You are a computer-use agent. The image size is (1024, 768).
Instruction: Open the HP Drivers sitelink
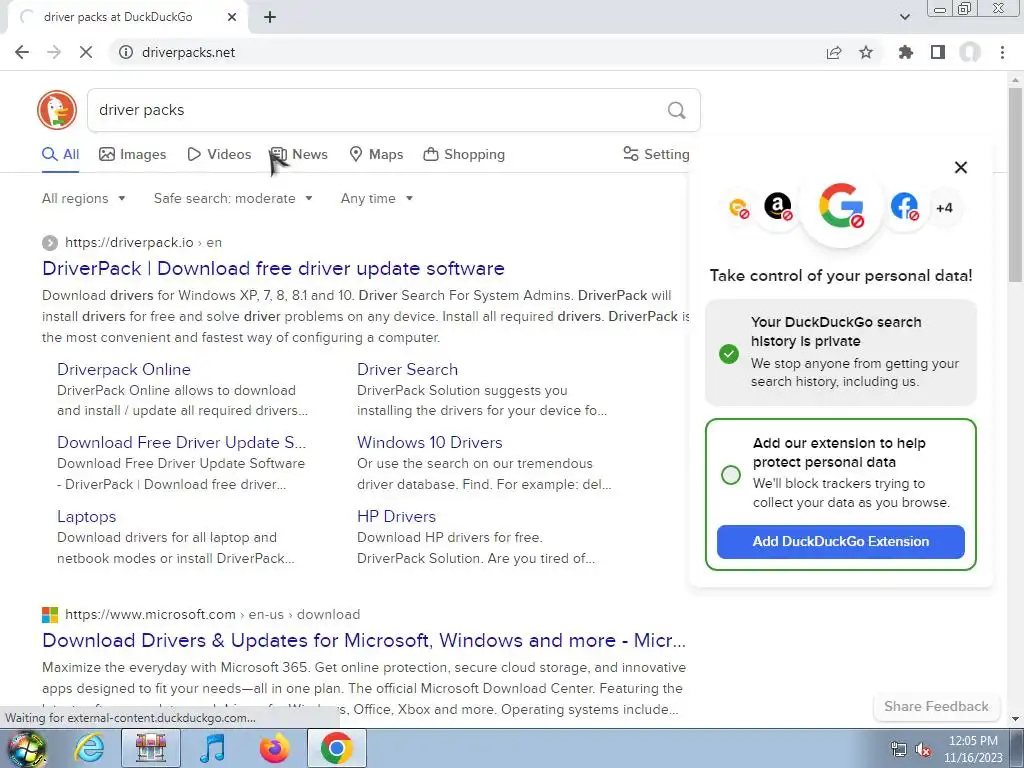tap(396, 516)
